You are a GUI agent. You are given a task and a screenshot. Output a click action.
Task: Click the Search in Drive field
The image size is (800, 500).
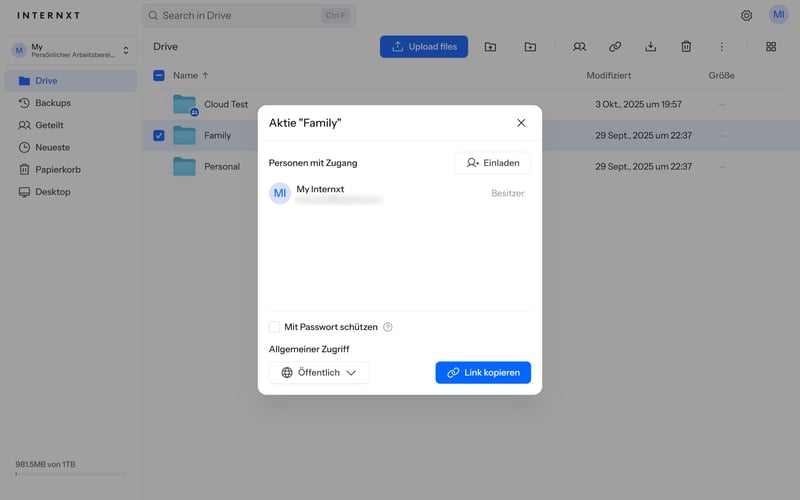(248, 16)
